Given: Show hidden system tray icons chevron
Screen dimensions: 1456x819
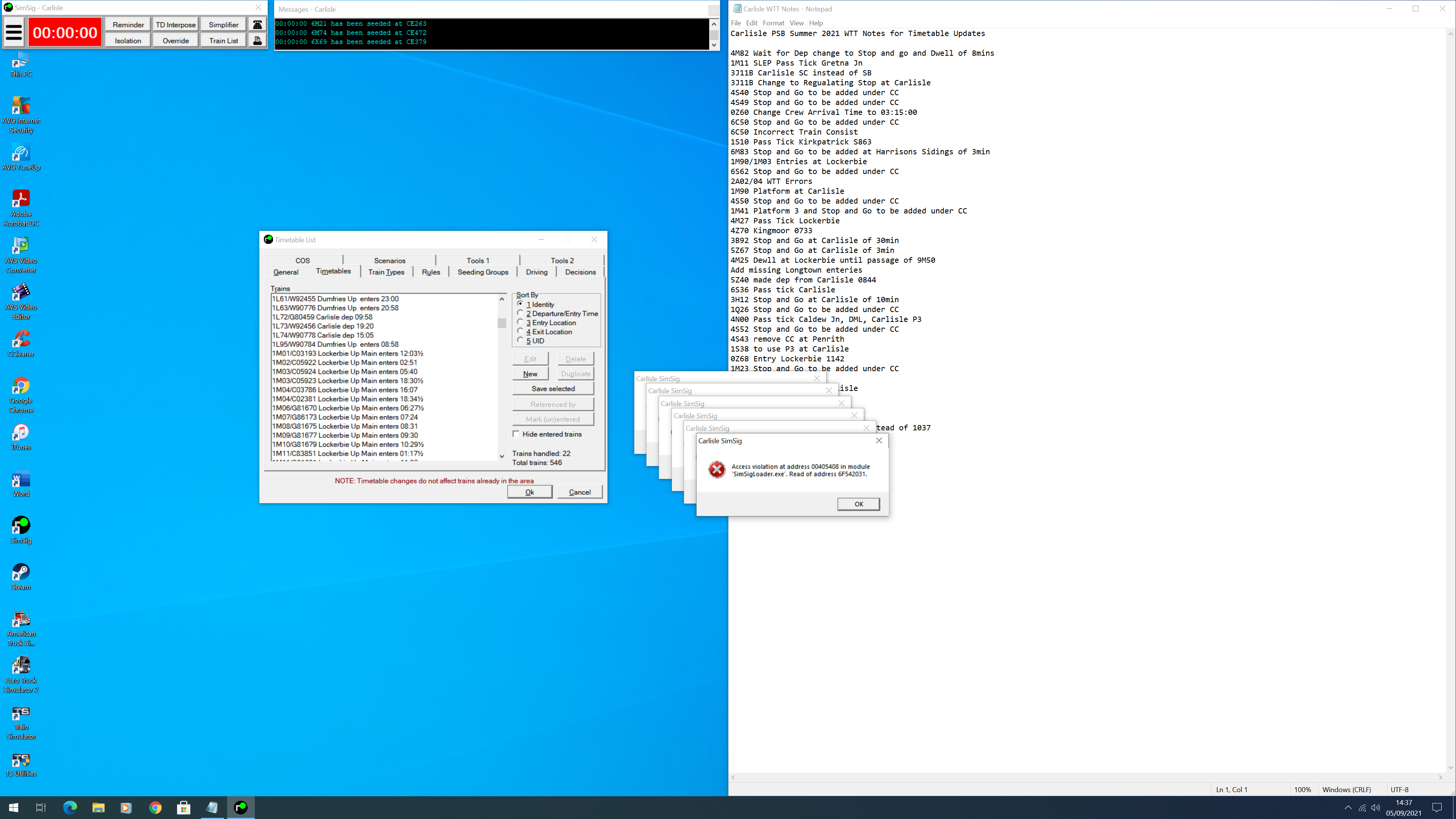Looking at the screenshot, I should point(1348,808).
